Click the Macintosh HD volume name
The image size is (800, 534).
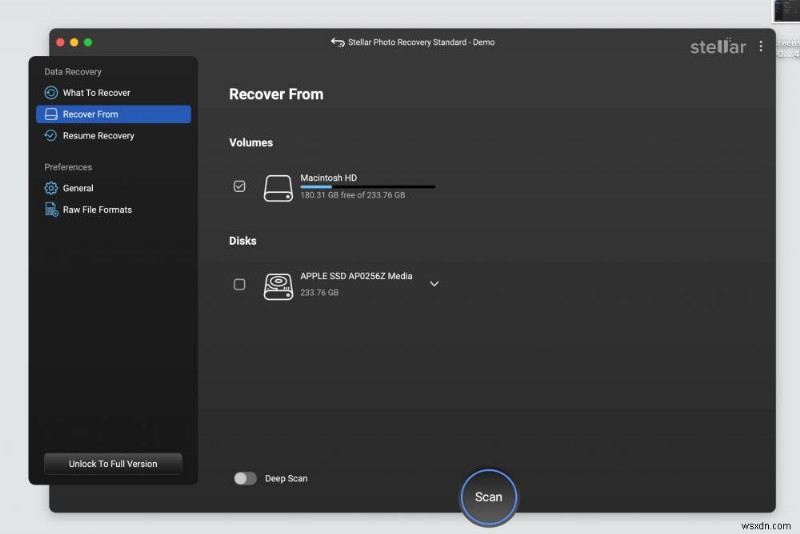tap(329, 178)
